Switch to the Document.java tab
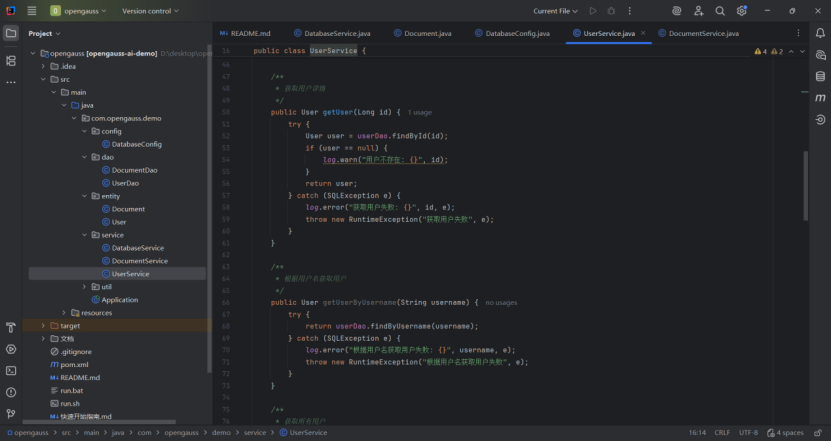The image size is (831, 442). 423,33
